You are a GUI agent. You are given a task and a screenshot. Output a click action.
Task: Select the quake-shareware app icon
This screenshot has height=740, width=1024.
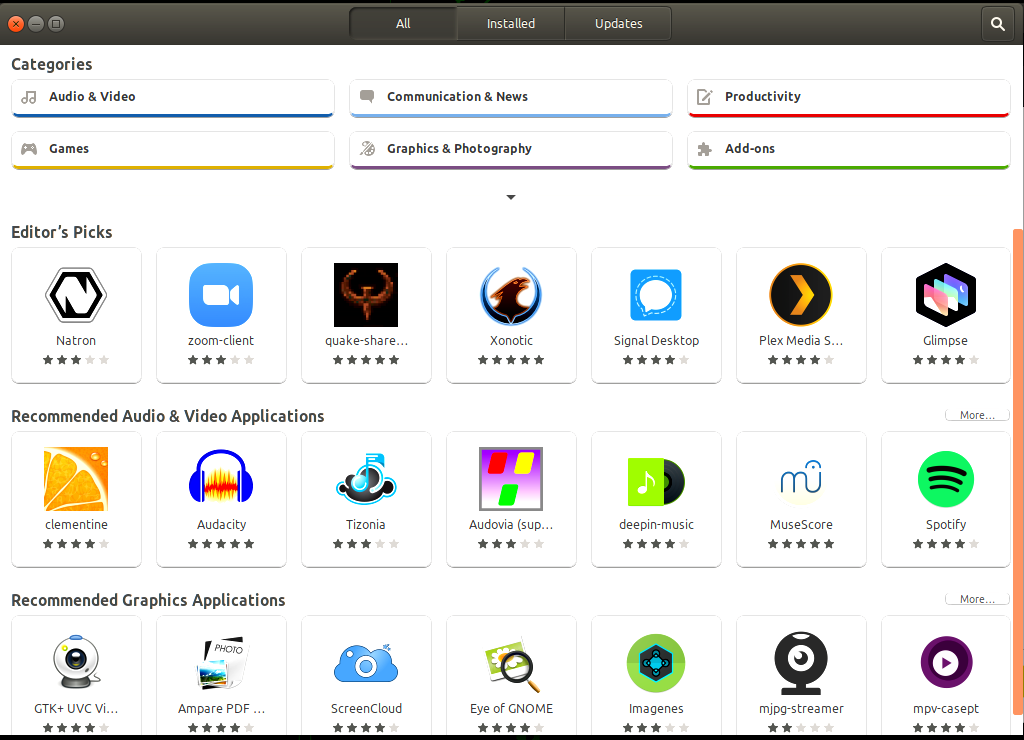coord(366,295)
